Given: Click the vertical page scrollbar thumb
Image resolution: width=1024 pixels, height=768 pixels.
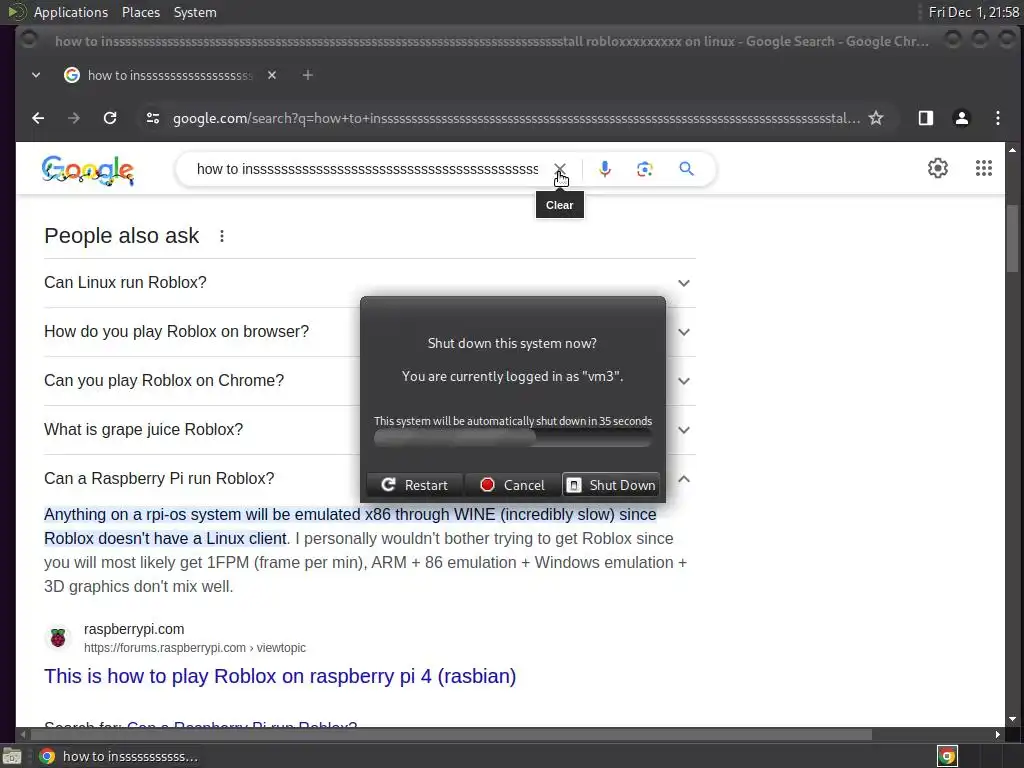Looking at the screenshot, I should coord(1012,238).
